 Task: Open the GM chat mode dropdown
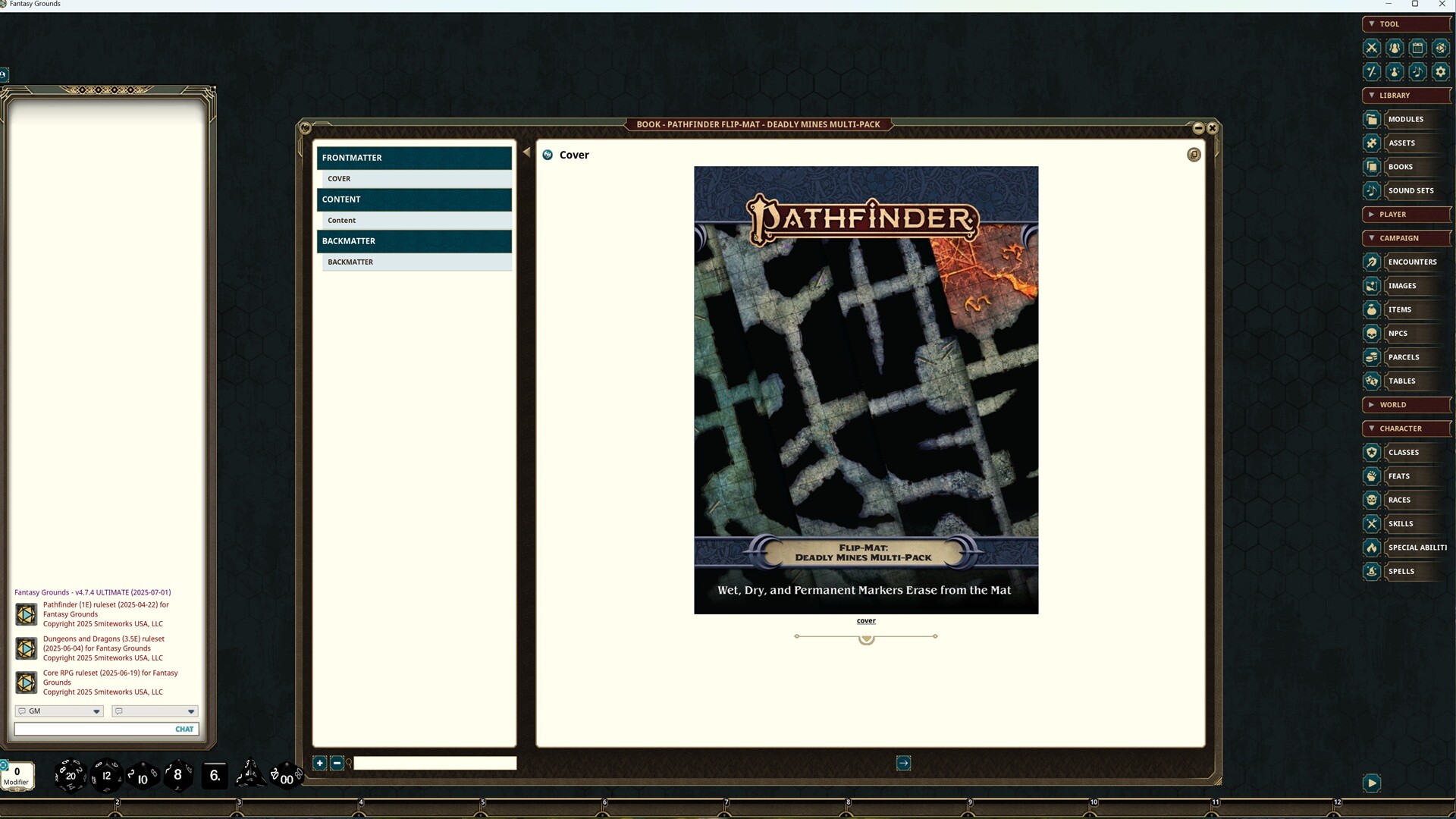(x=96, y=711)
